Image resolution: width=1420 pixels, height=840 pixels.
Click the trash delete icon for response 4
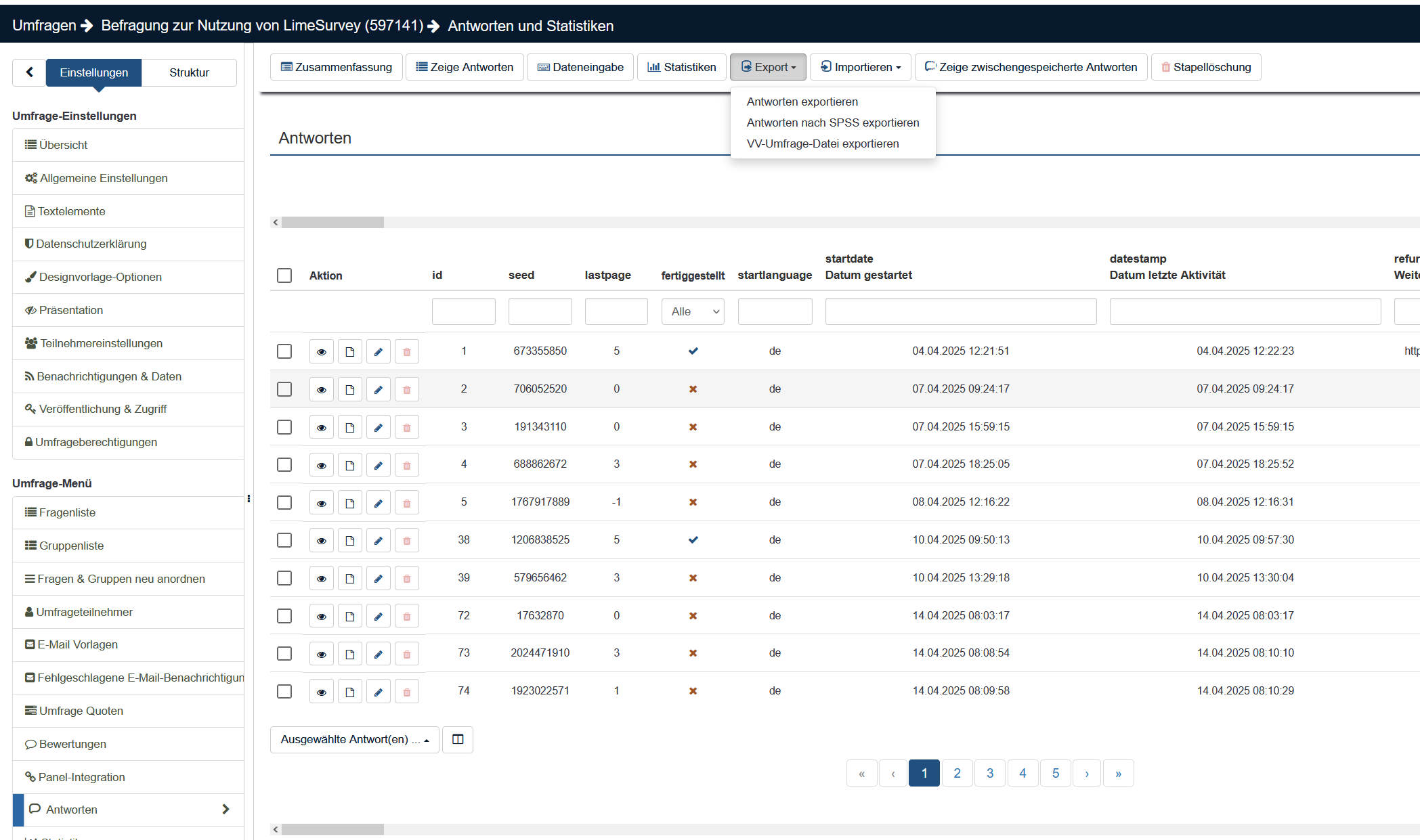(x=406, y=465)
